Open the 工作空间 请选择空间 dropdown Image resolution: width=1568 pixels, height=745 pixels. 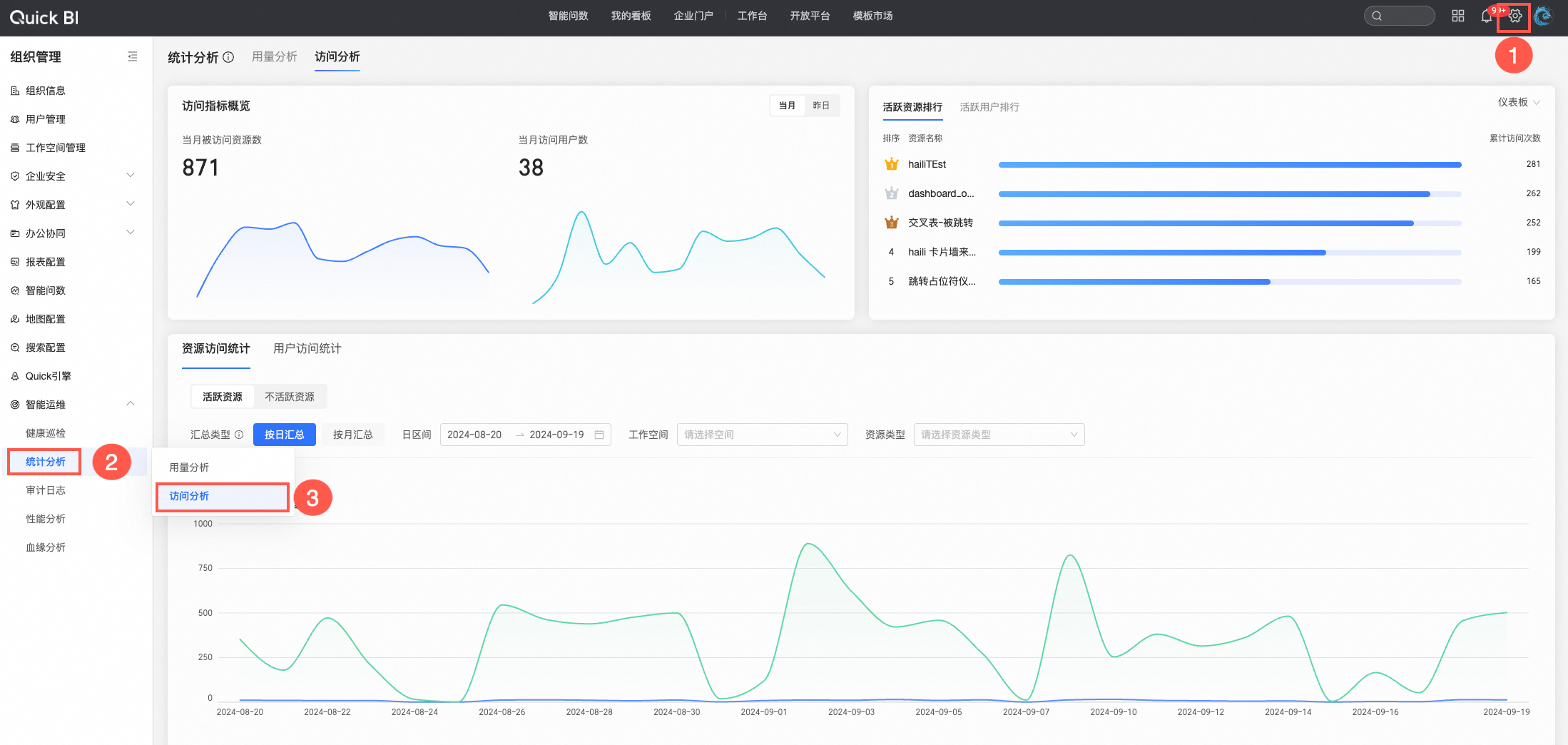tap(762, 435)
